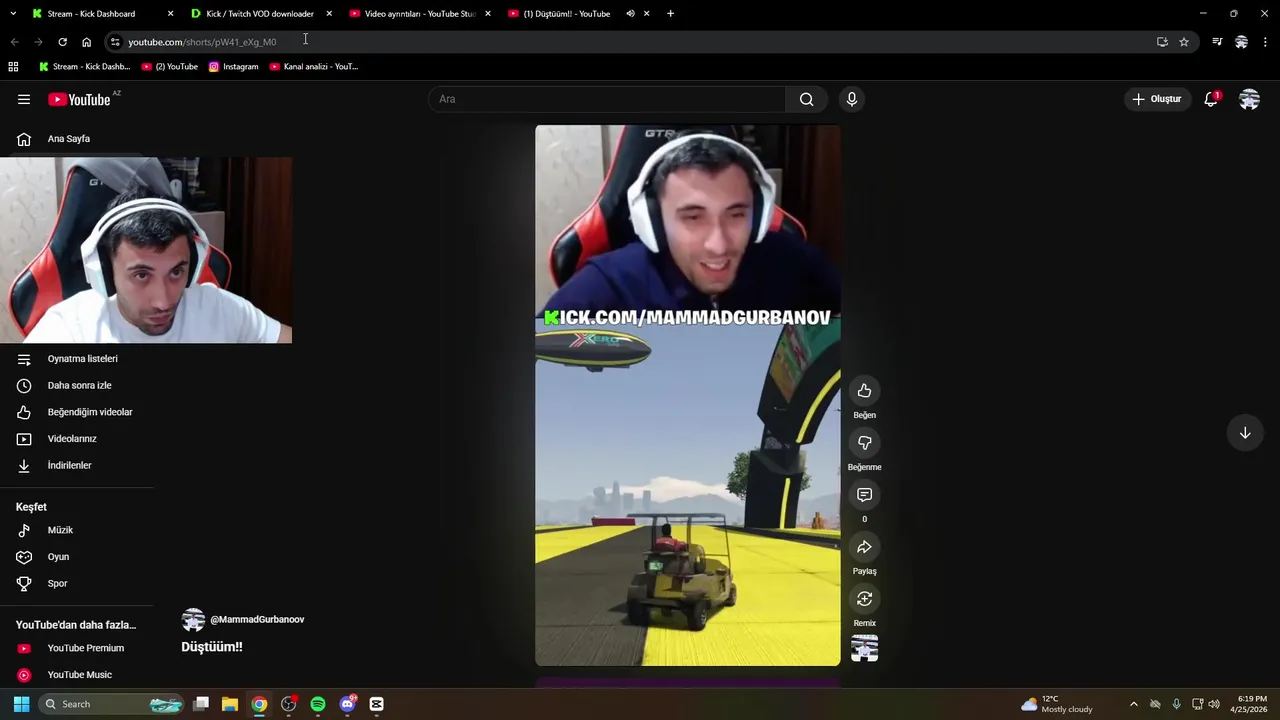Open the YouTube hamburger guide menu
This screenshot has width=1280, height=720.
[x=24, y=99]
